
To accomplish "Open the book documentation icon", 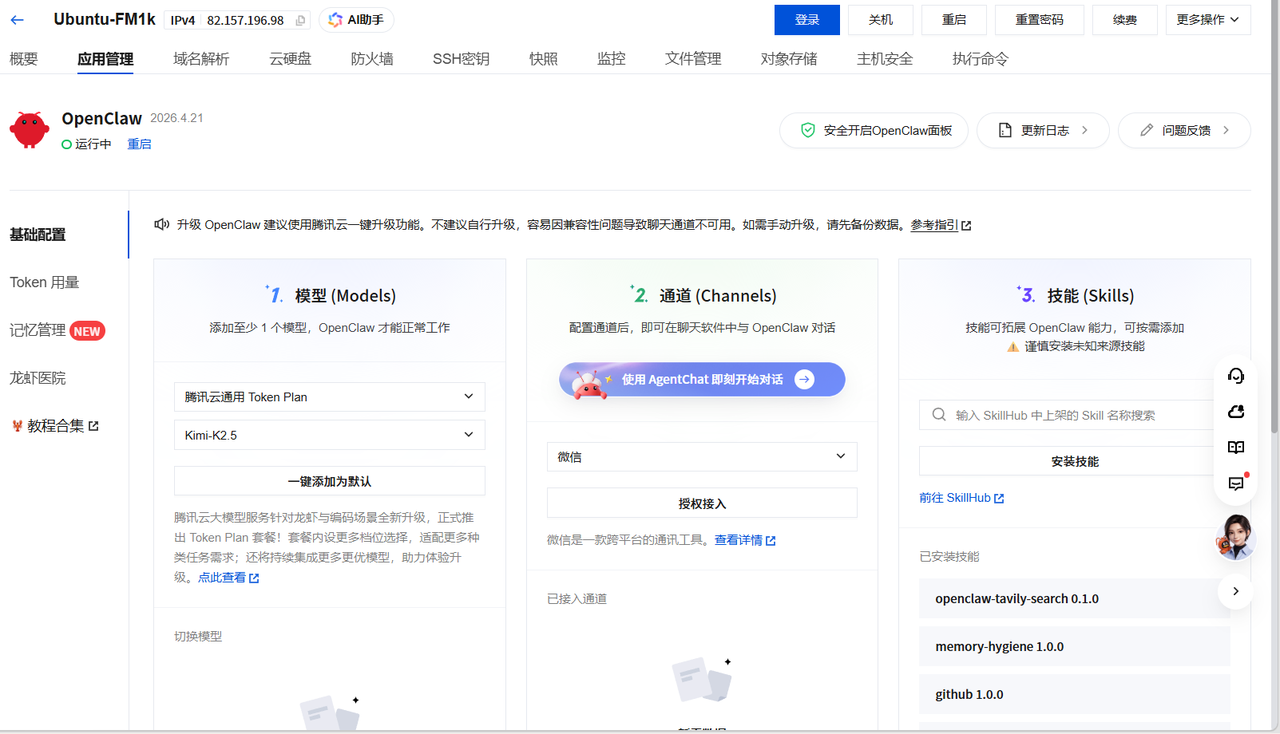I will (1236, 448).
